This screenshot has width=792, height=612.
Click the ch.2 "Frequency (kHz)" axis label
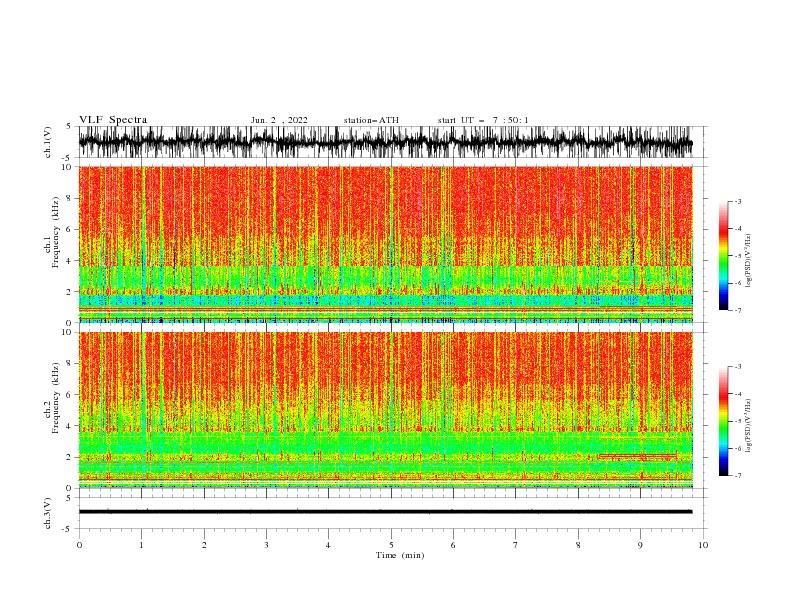click(x=56, y=398)
